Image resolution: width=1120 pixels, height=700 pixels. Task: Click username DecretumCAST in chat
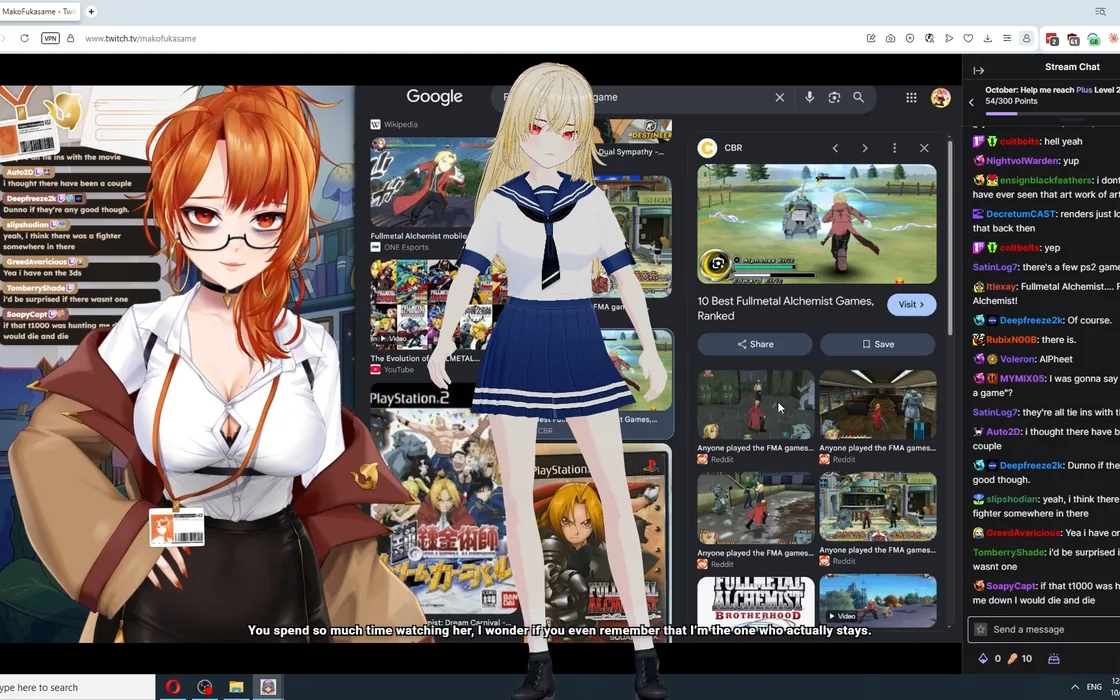pyautogui.click(x=1021, y=214)
